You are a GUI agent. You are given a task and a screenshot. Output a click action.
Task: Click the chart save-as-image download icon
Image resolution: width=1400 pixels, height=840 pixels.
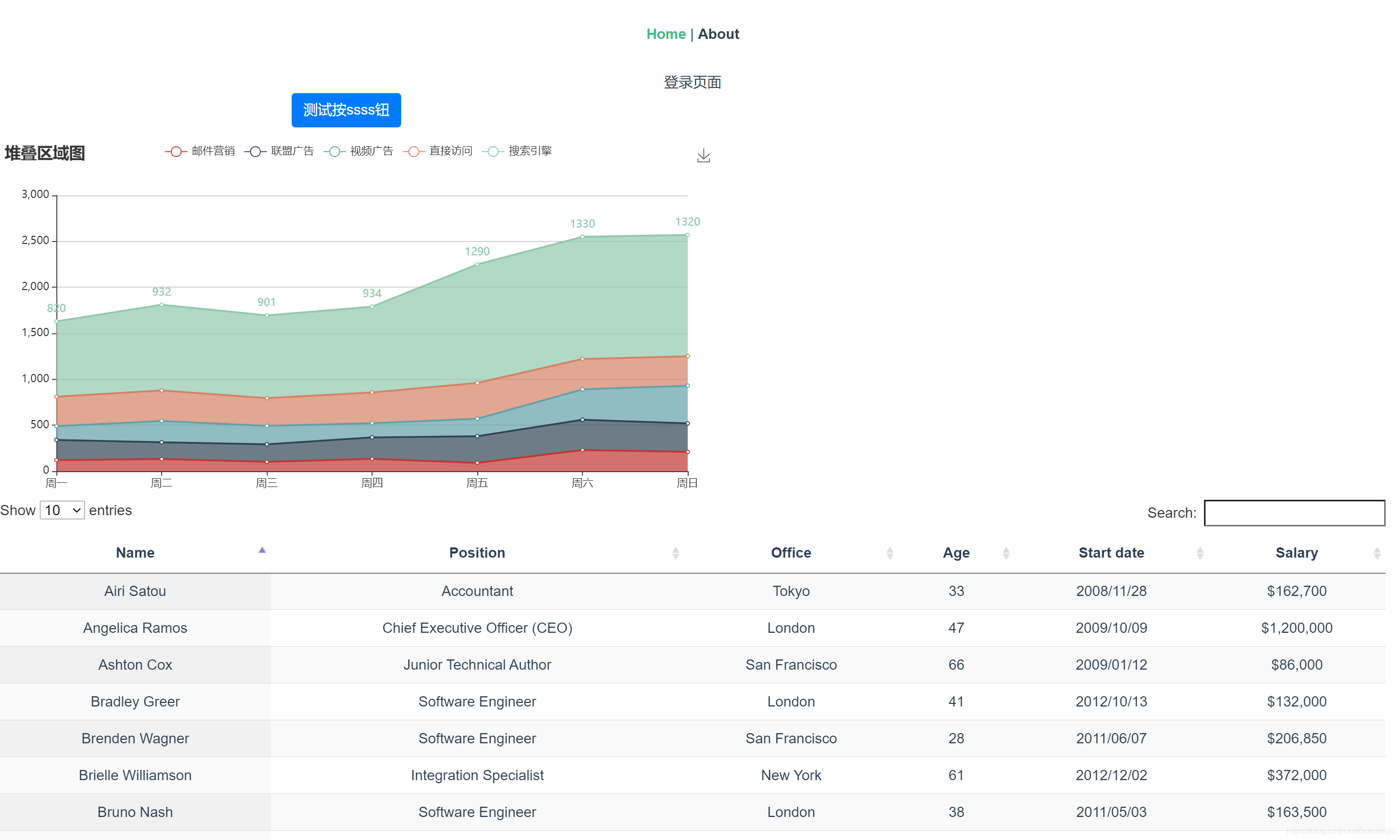703,156
